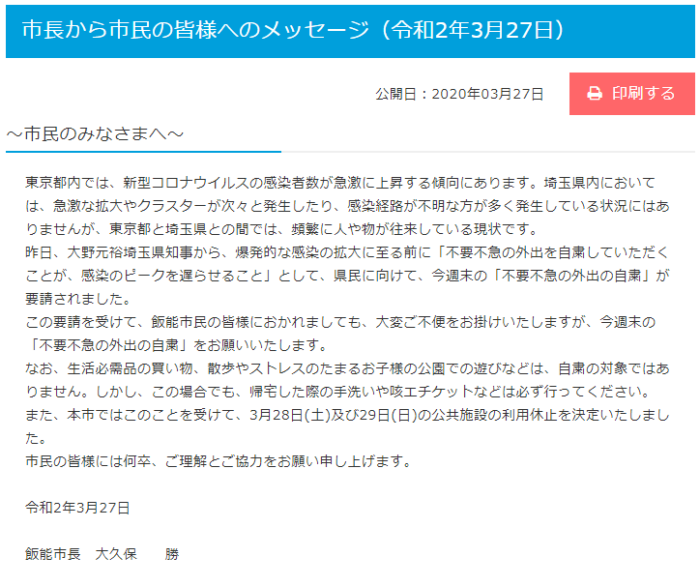Click the page title 市長から市民の皆様へのメッセージ
The width and height of the screenshot is (700, 586).
pyautogui.click(x=195, y=30)
